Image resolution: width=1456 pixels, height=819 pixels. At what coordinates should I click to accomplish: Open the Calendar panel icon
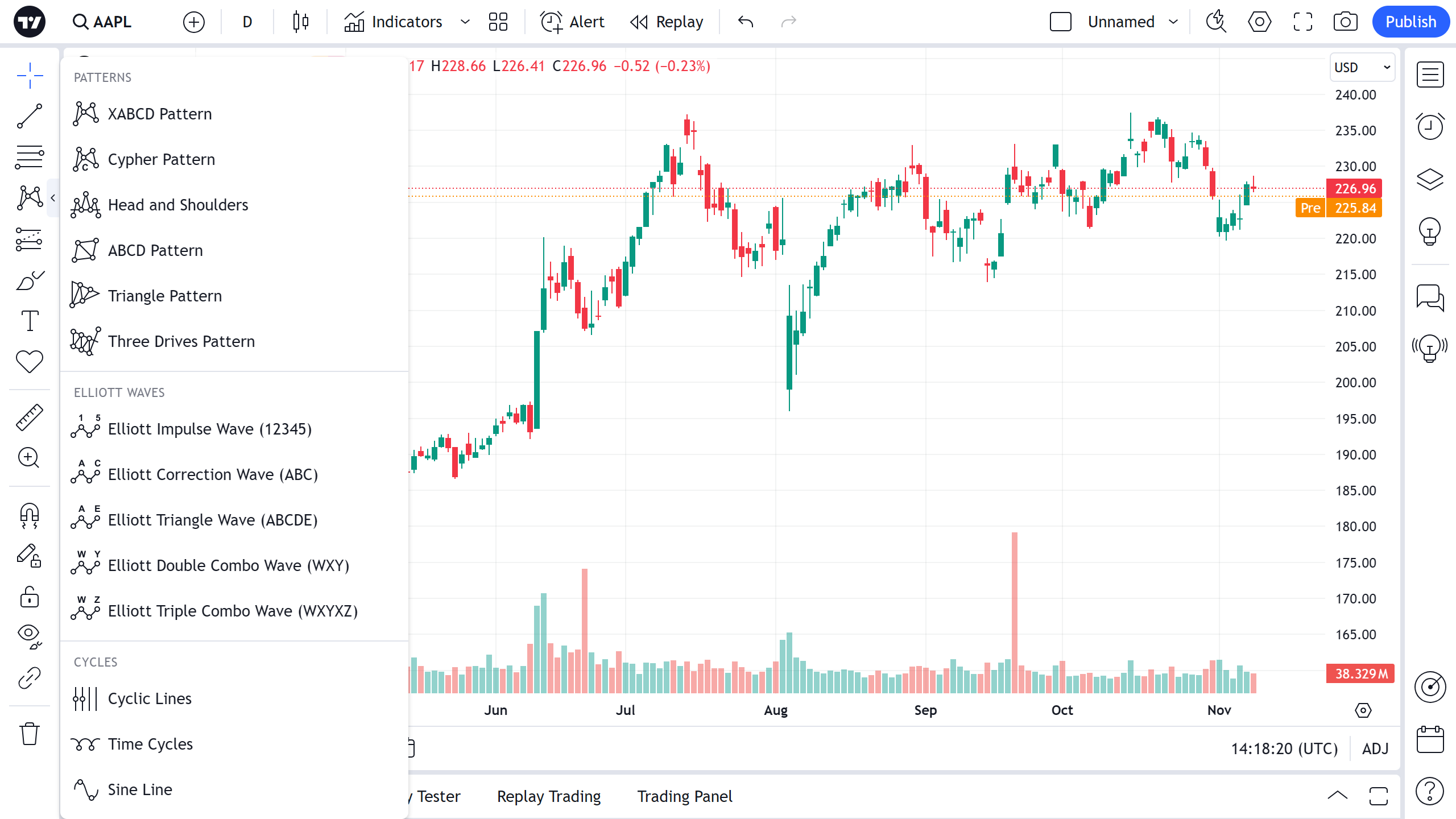1430,739
